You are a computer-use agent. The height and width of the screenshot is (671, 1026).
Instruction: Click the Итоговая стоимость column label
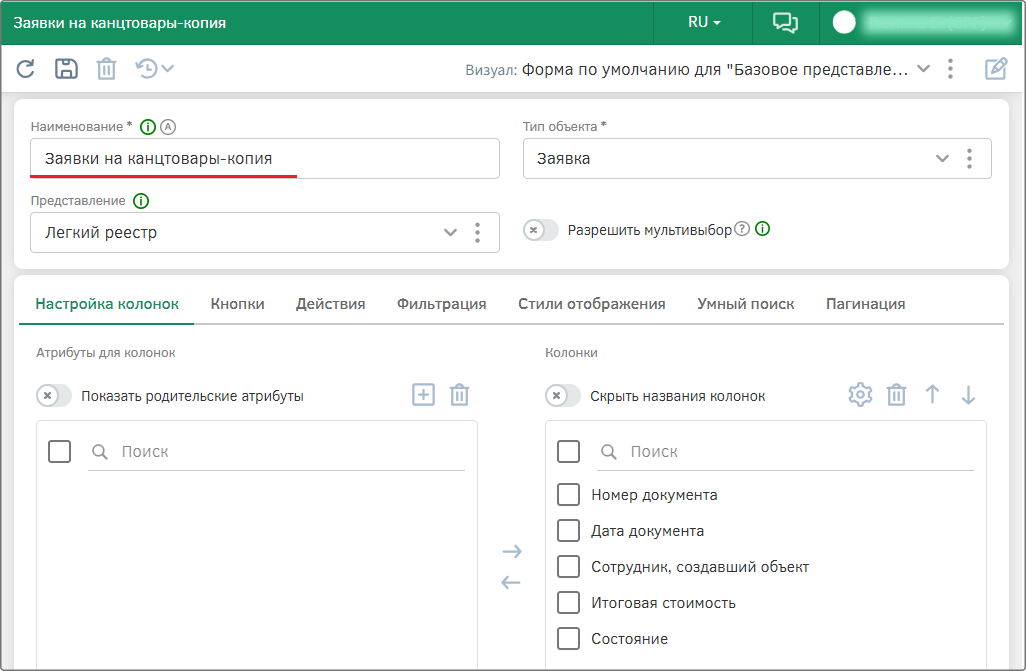tap(663, 603)
